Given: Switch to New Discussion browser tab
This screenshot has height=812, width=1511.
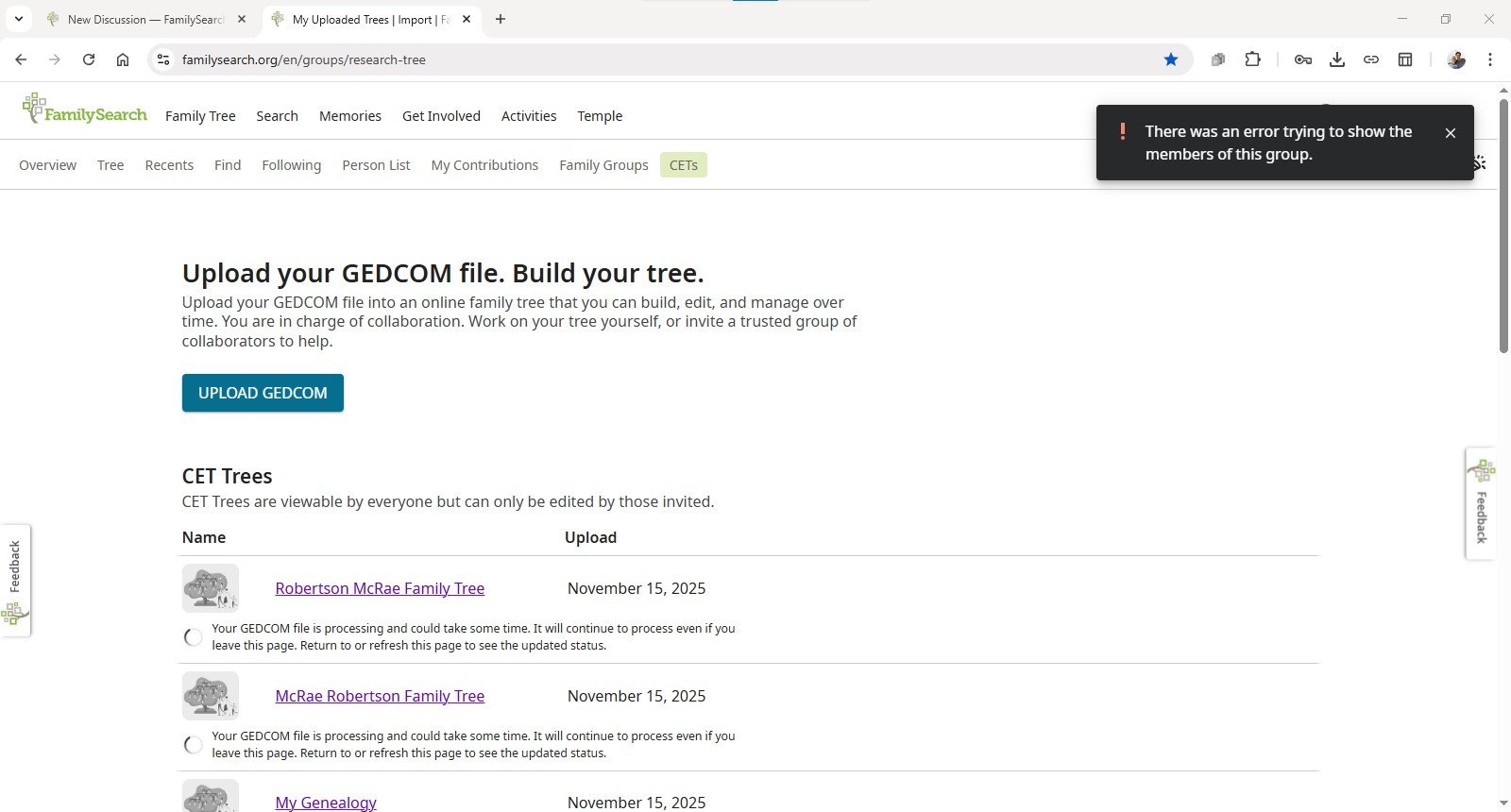Looking at the screenshot, I should coord(145,19).
